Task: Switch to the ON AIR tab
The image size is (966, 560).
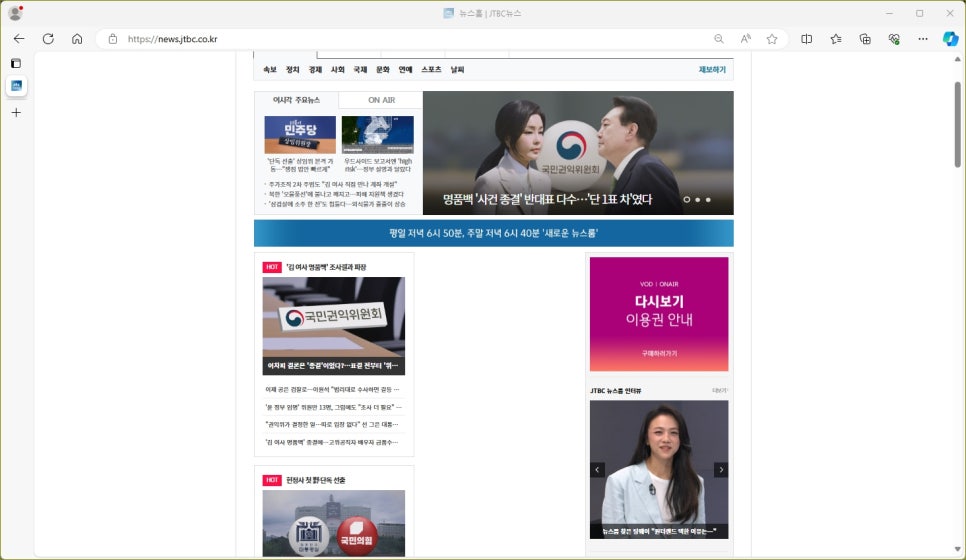Action: click(x=381, y=100)
